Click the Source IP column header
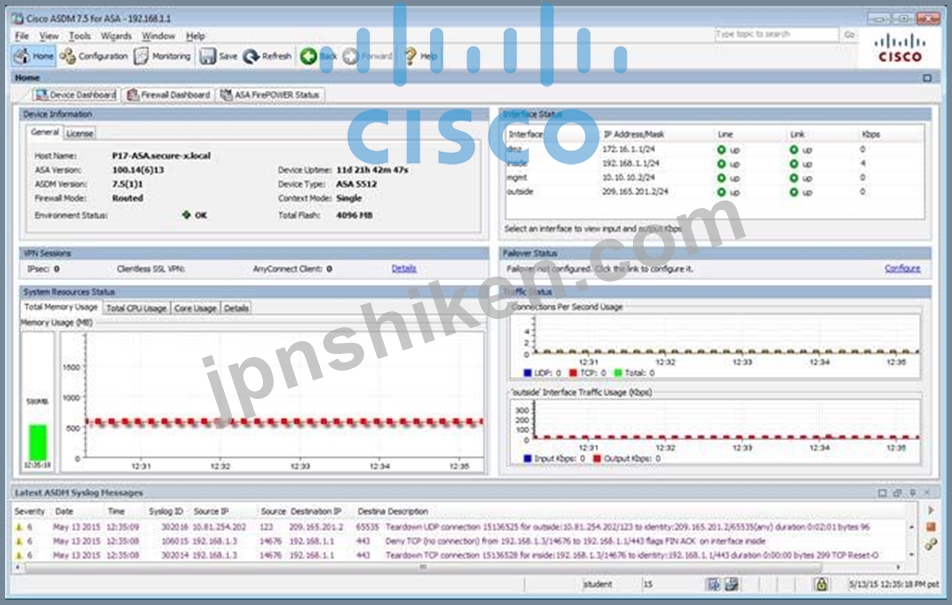The width and height of the screenshot is (952, 605). [x=211, y=511]
